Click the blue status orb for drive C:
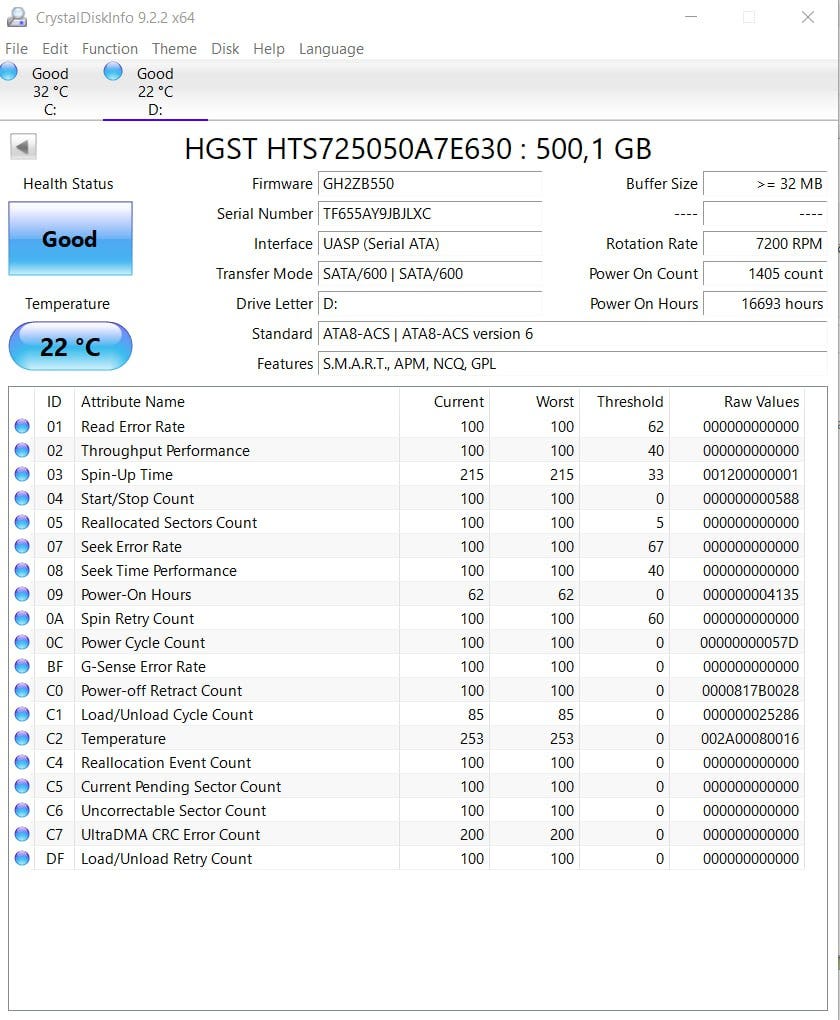This screenshot has height=1020, width=840. [x=9, y=71]
